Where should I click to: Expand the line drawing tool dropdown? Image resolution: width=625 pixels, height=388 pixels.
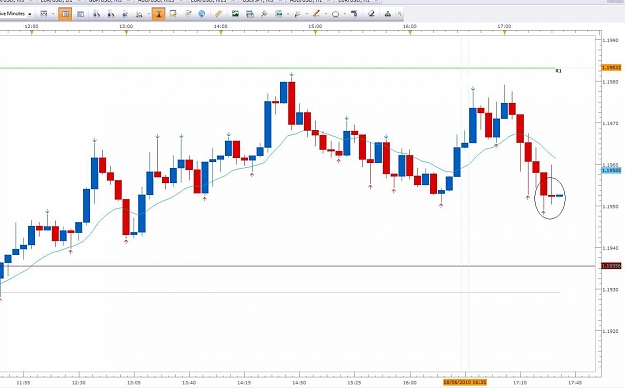[x=326, y=14]
